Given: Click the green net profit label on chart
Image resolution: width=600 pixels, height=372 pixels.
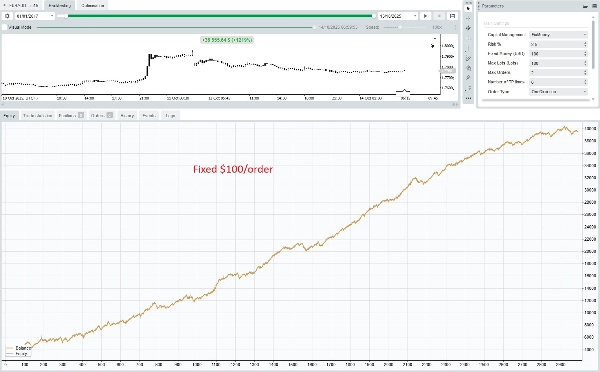Looking at the screenshot, I should click(x=227, y=40).
